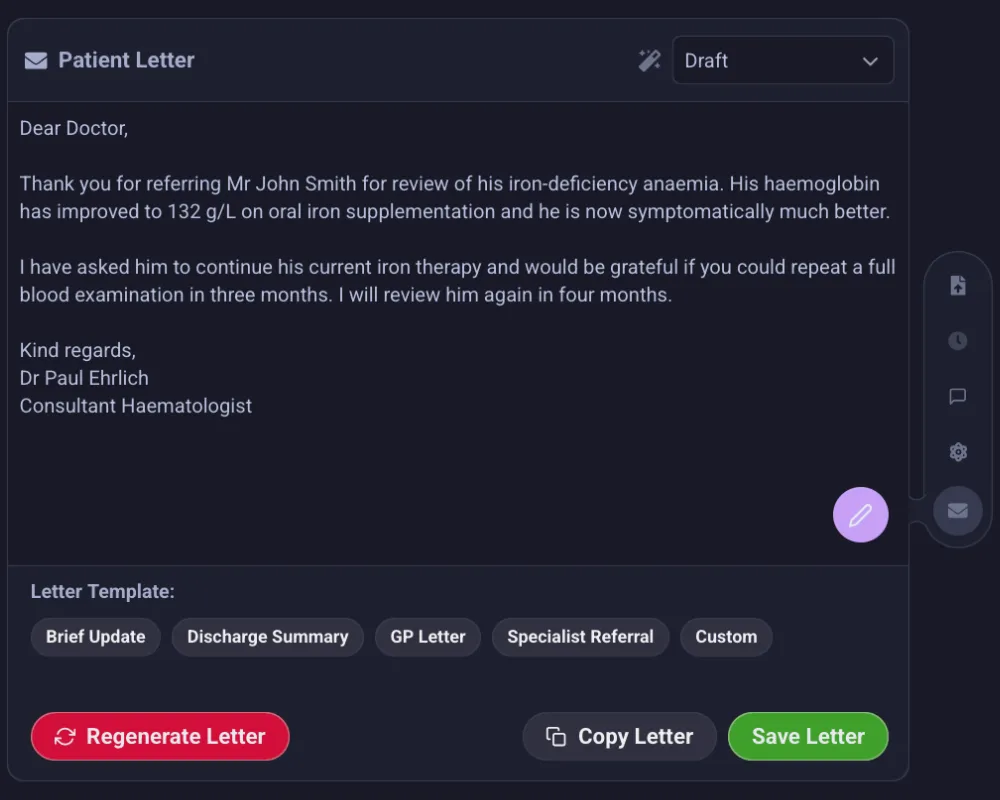Viewport: 1000px width, 800px height.
Task: Open the Draft status dropdown
Action: (x=783, y=61)
